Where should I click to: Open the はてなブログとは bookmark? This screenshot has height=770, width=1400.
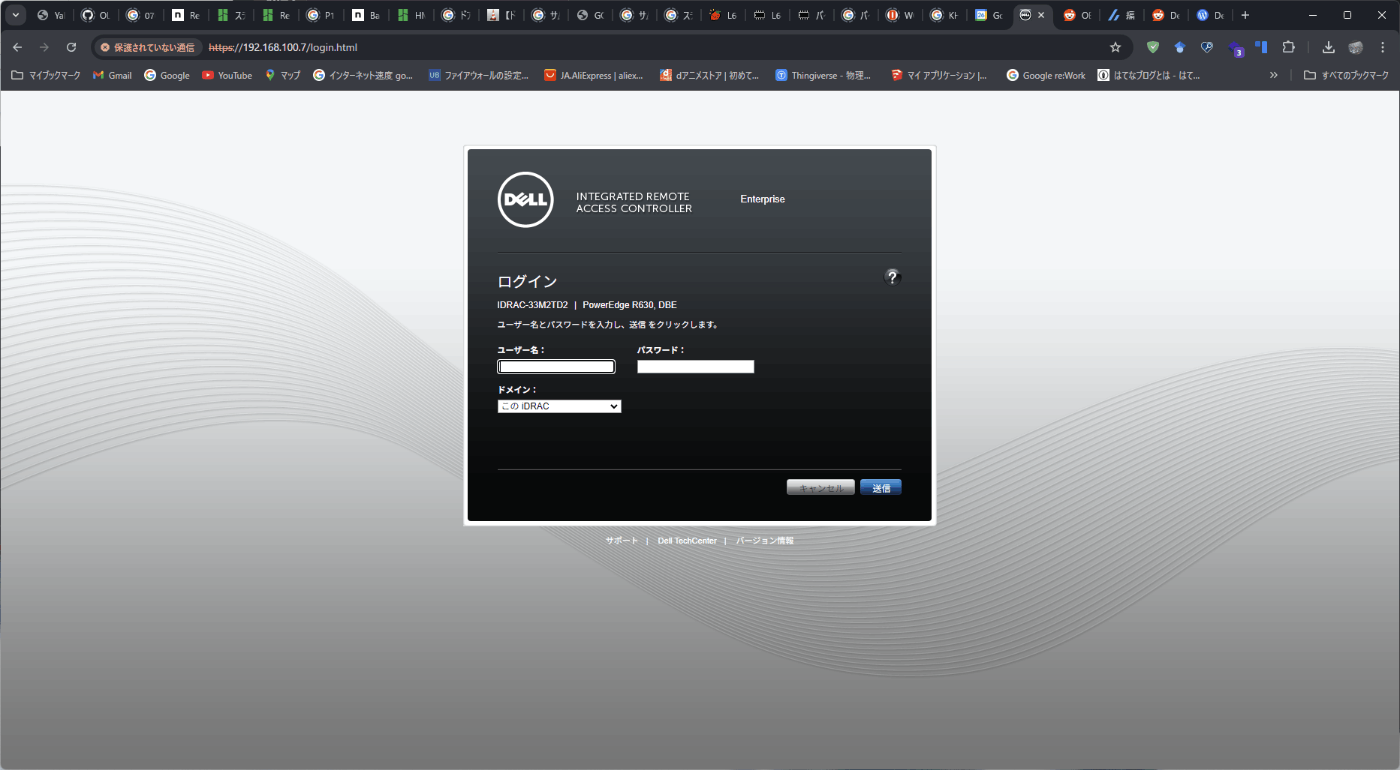pos(1148,75)
